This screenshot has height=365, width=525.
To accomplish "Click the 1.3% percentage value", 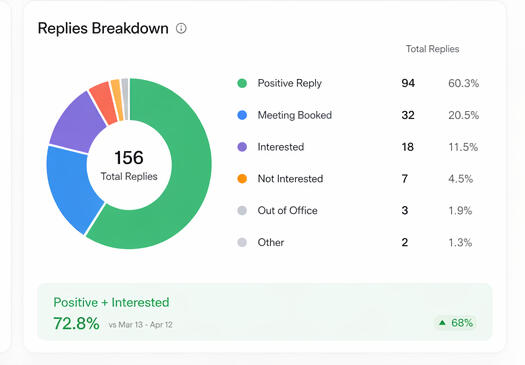I will [x=460, y=242].
